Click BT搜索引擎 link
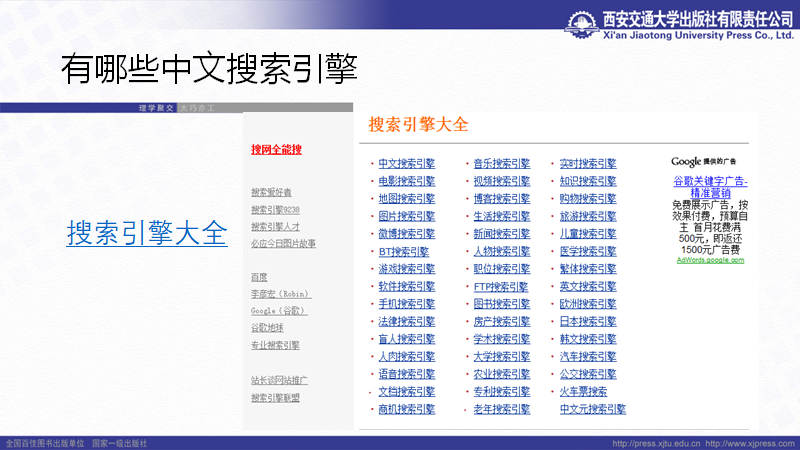800x450 pixels. click(x=404, y=252)
